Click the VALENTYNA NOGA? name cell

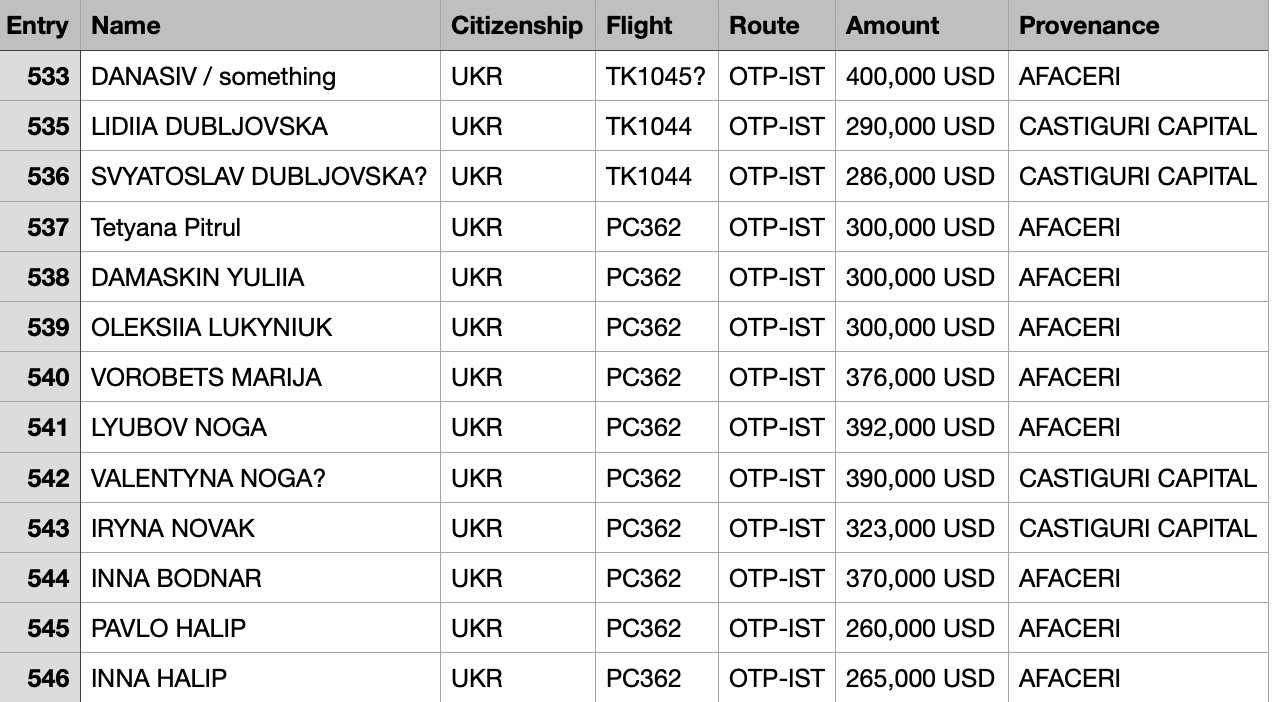click(260, 478)
